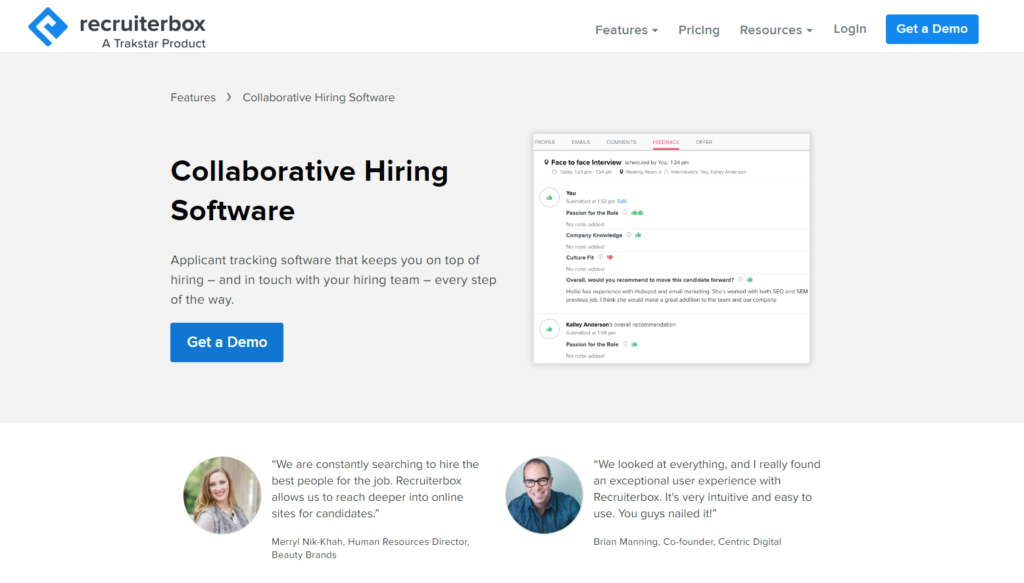Image resolution: width=1024 pixels, height=583 pixels.
Task: Click Kalley Anderson's overall recommendation heading
Action: pyautogui.click(x=621, y=324)
